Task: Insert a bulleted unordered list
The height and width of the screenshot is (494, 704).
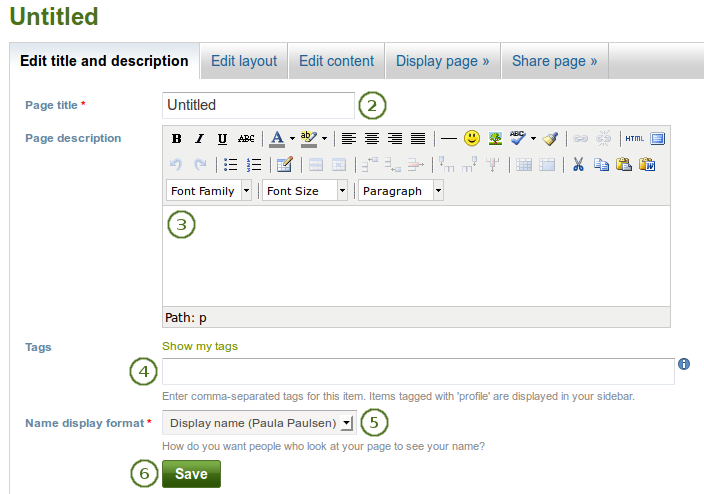Action: (x=230, y=165)
